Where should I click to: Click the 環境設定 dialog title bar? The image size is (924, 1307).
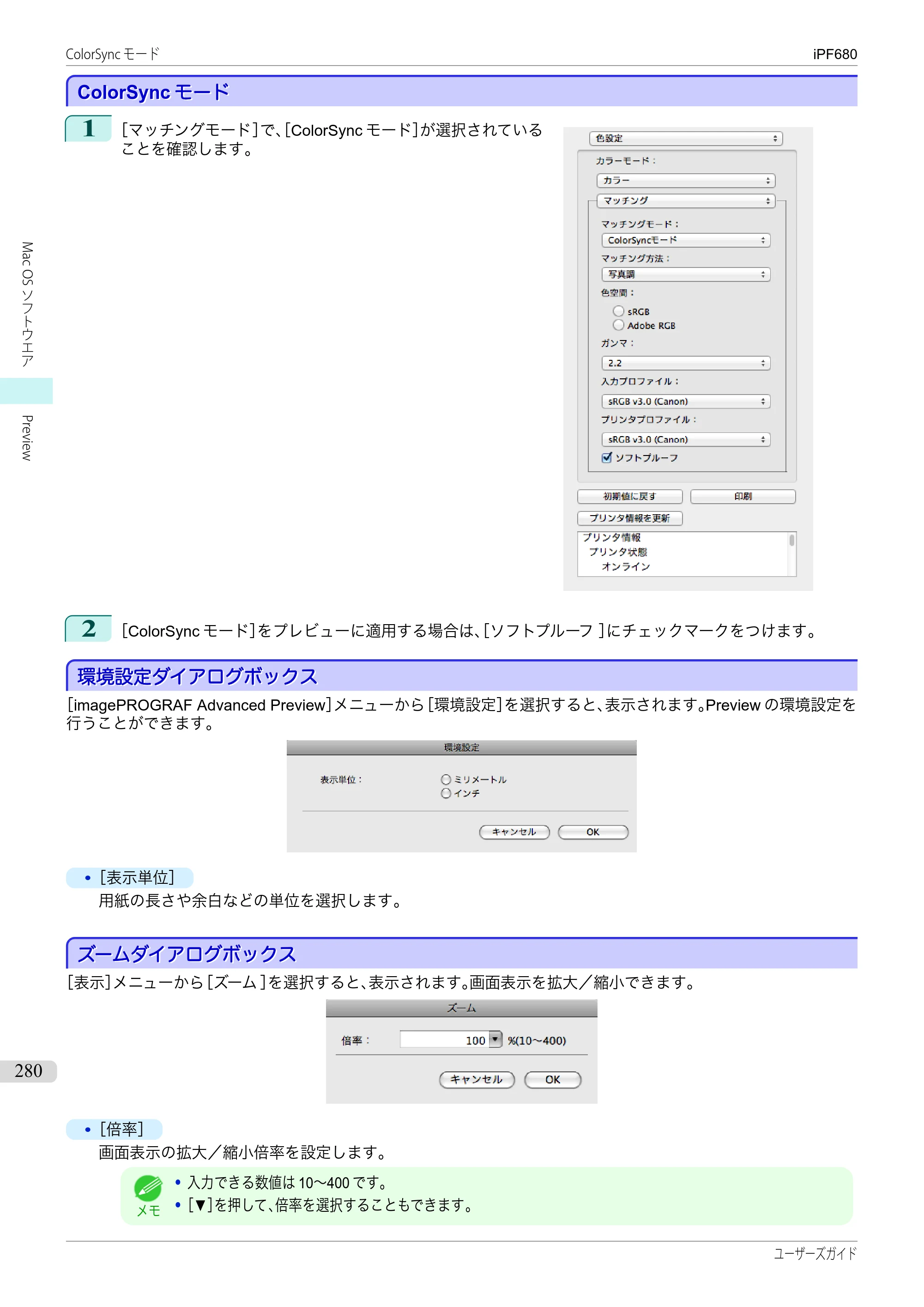tap(461, 748)
